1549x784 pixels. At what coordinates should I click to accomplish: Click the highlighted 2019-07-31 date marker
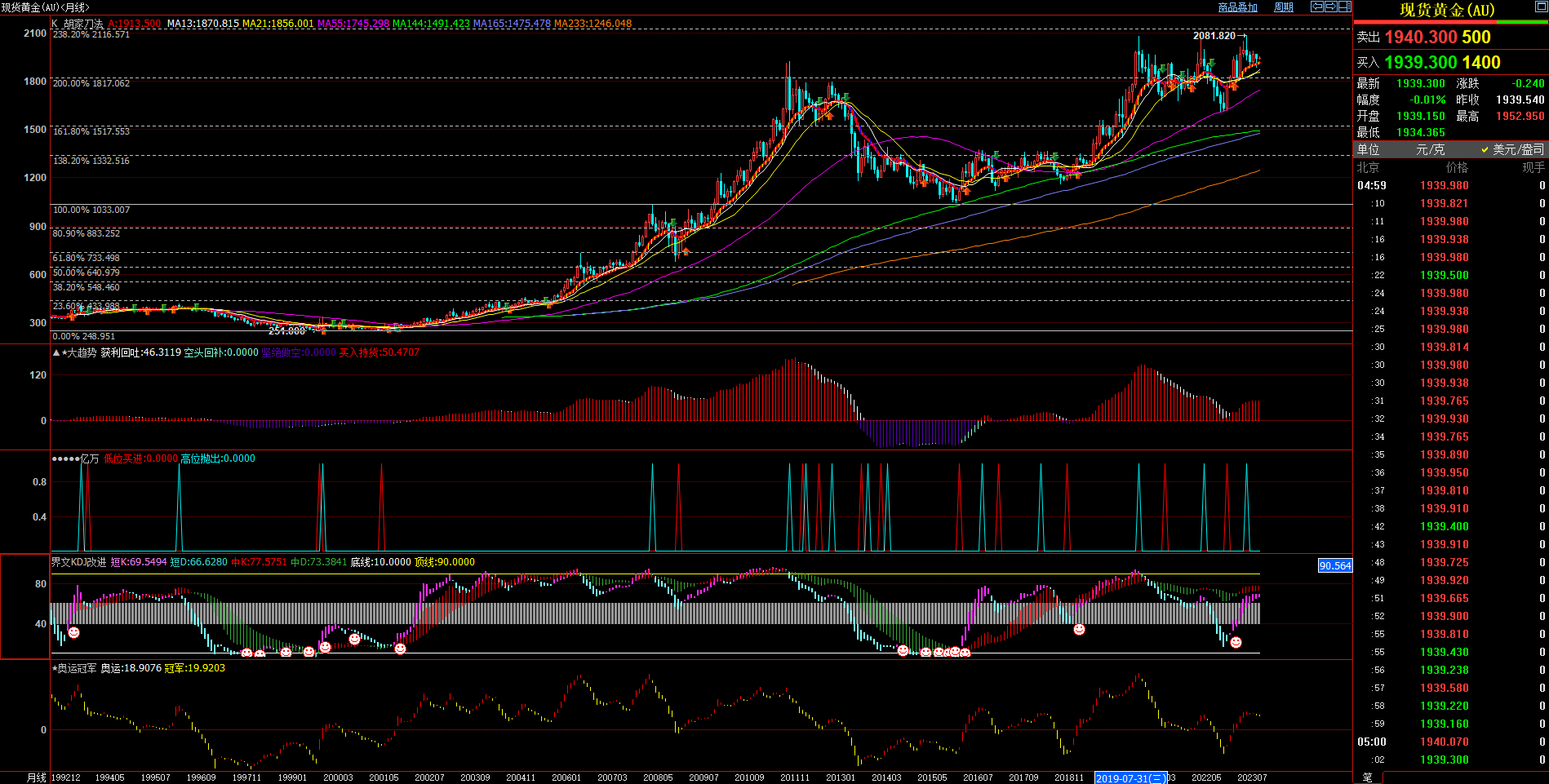(x=1130, y=778)
